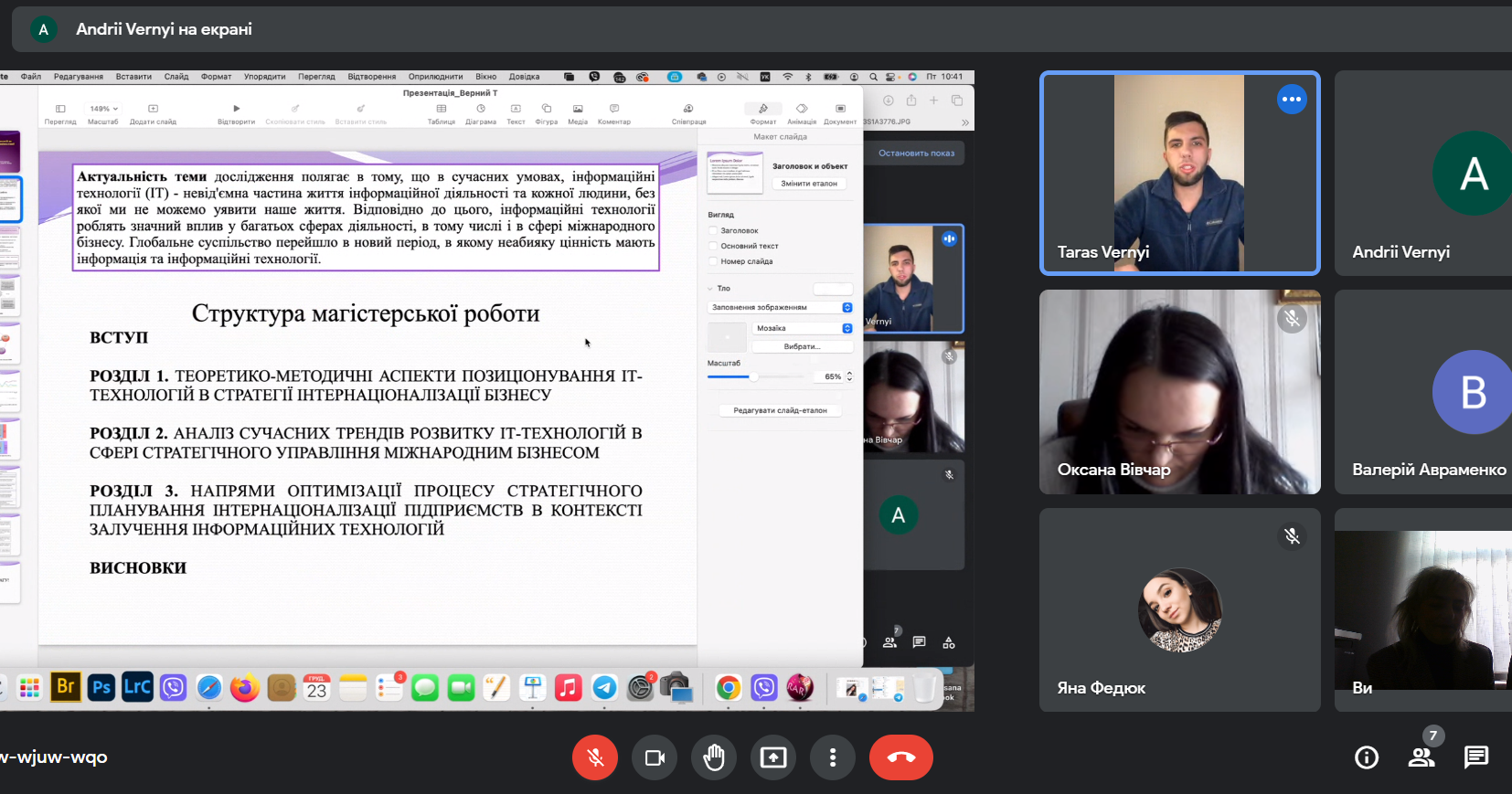Viewport: 1512px width, 794px height.
Task: Click the Редагувати слайд-еталон button
Action: pos(780,410)
